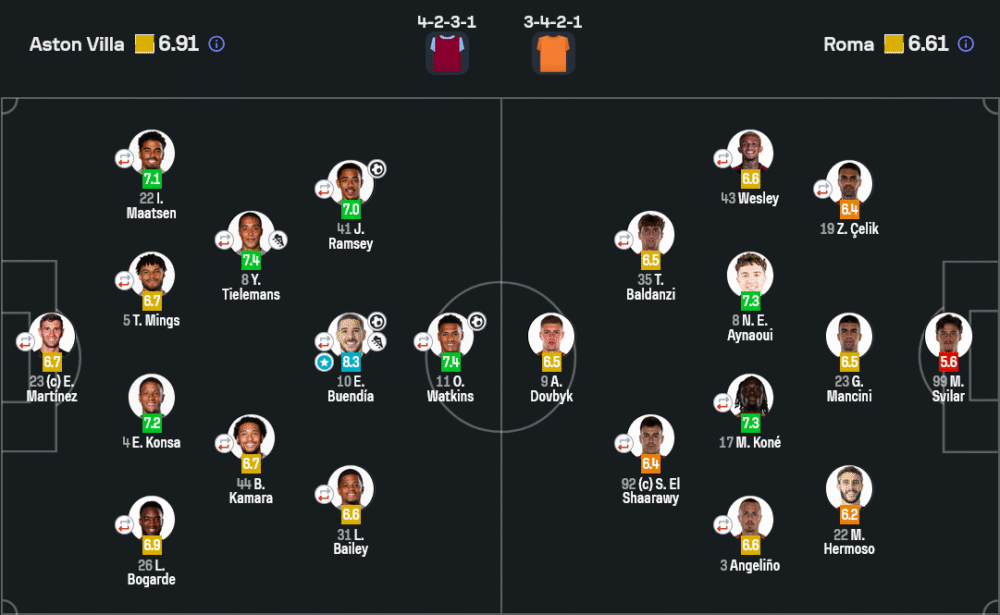
Task: Click the Roma orange kit shirt icon
Action: click(553, 54)
